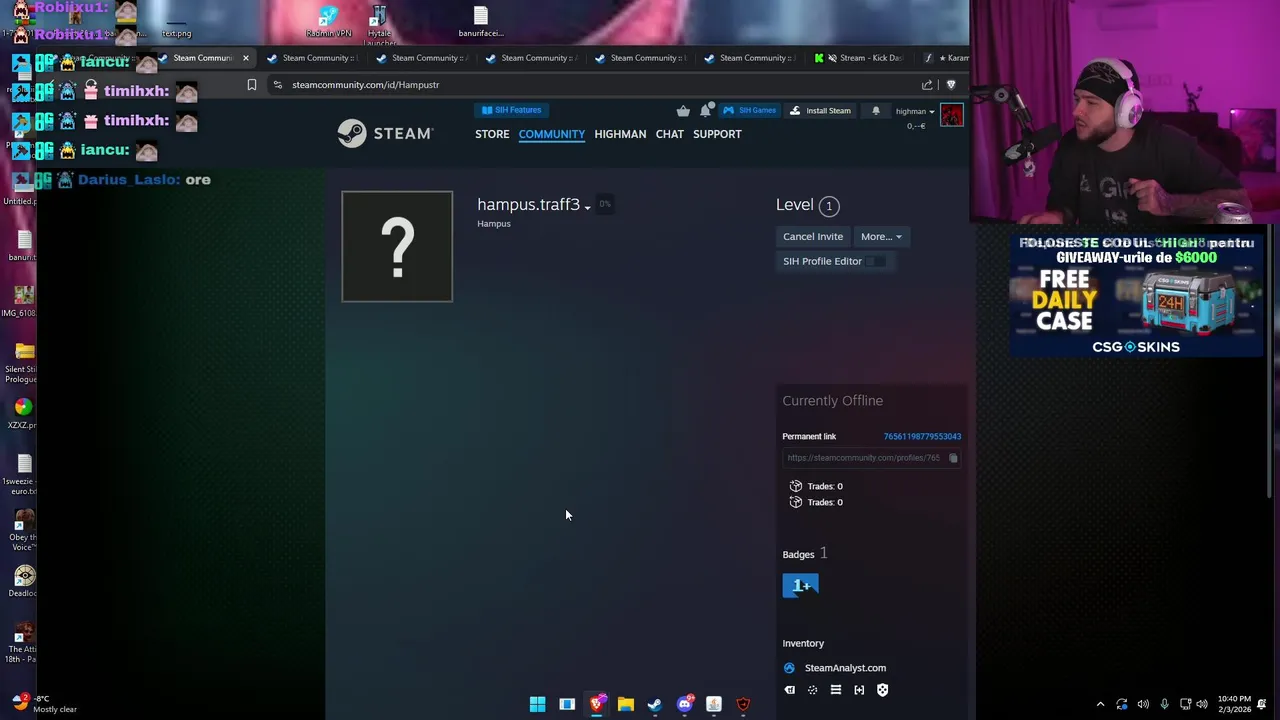Open the COMMUNITY menu
Screen dimensions: 1280x720
[551, 134]
